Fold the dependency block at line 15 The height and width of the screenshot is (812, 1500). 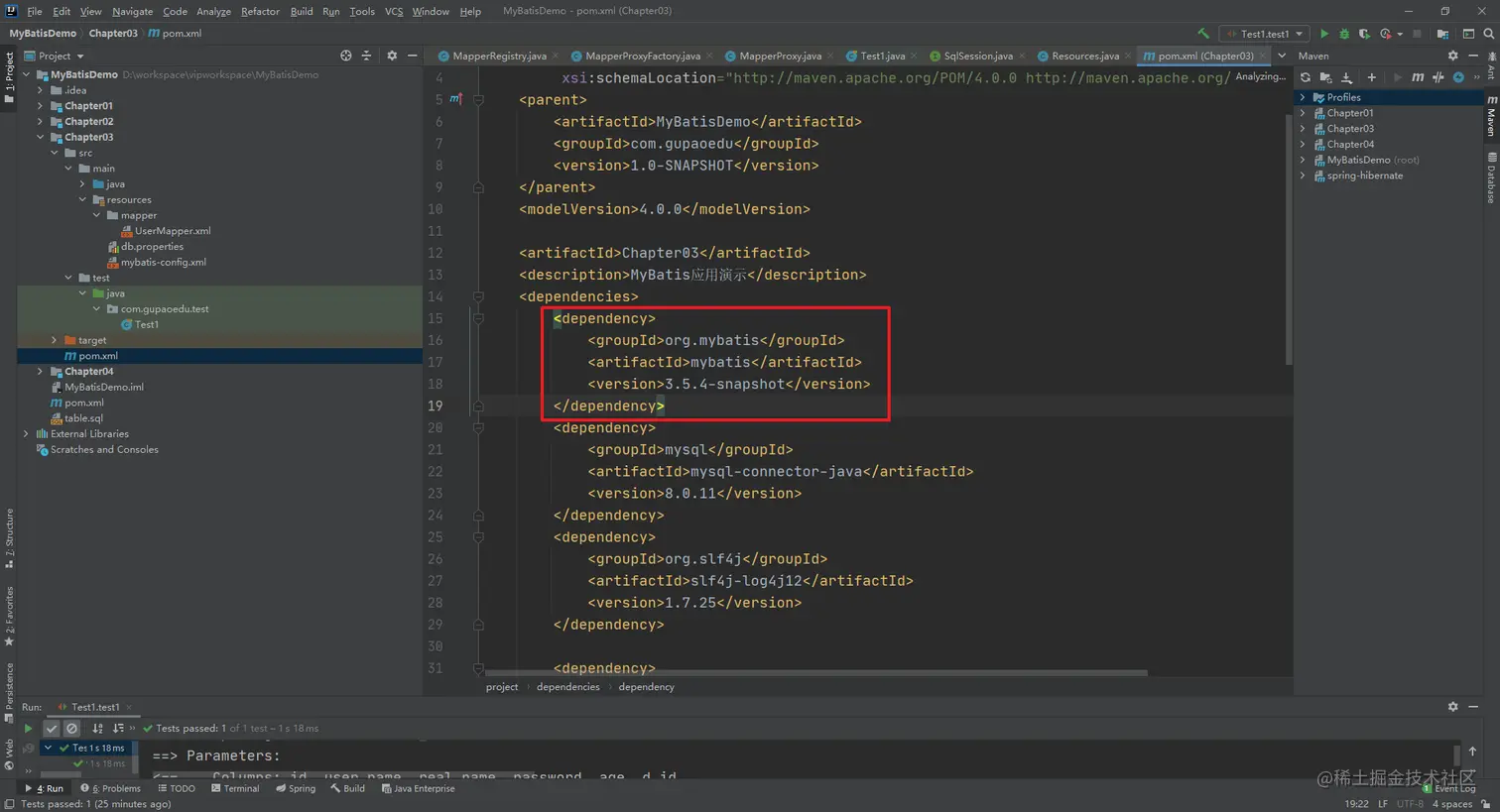point(478,318)
